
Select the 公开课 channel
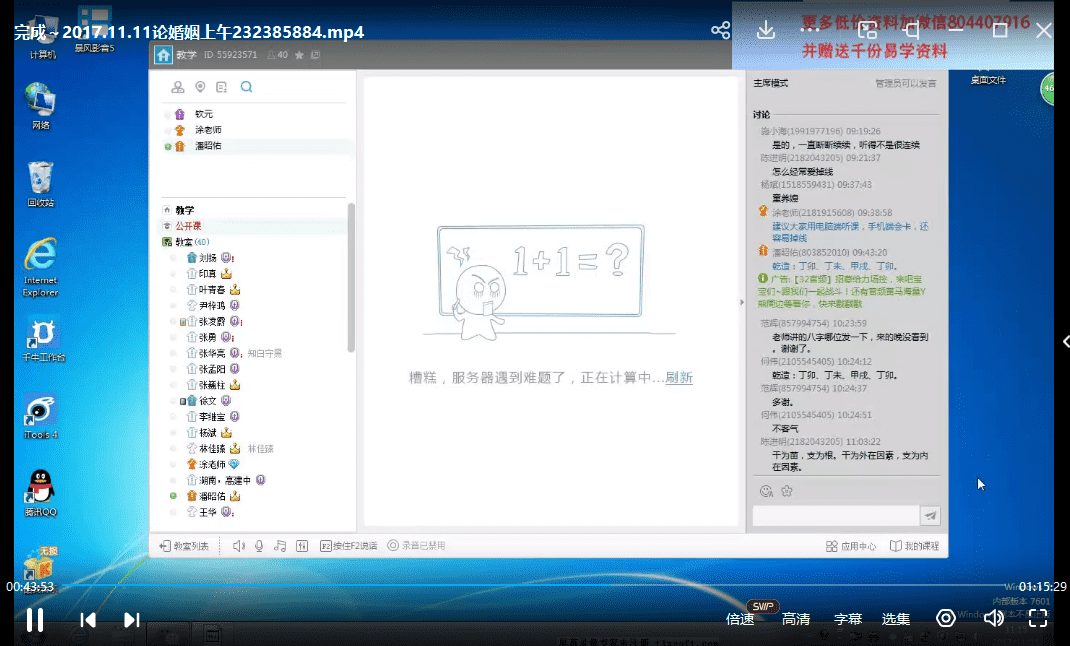[188, 227]
